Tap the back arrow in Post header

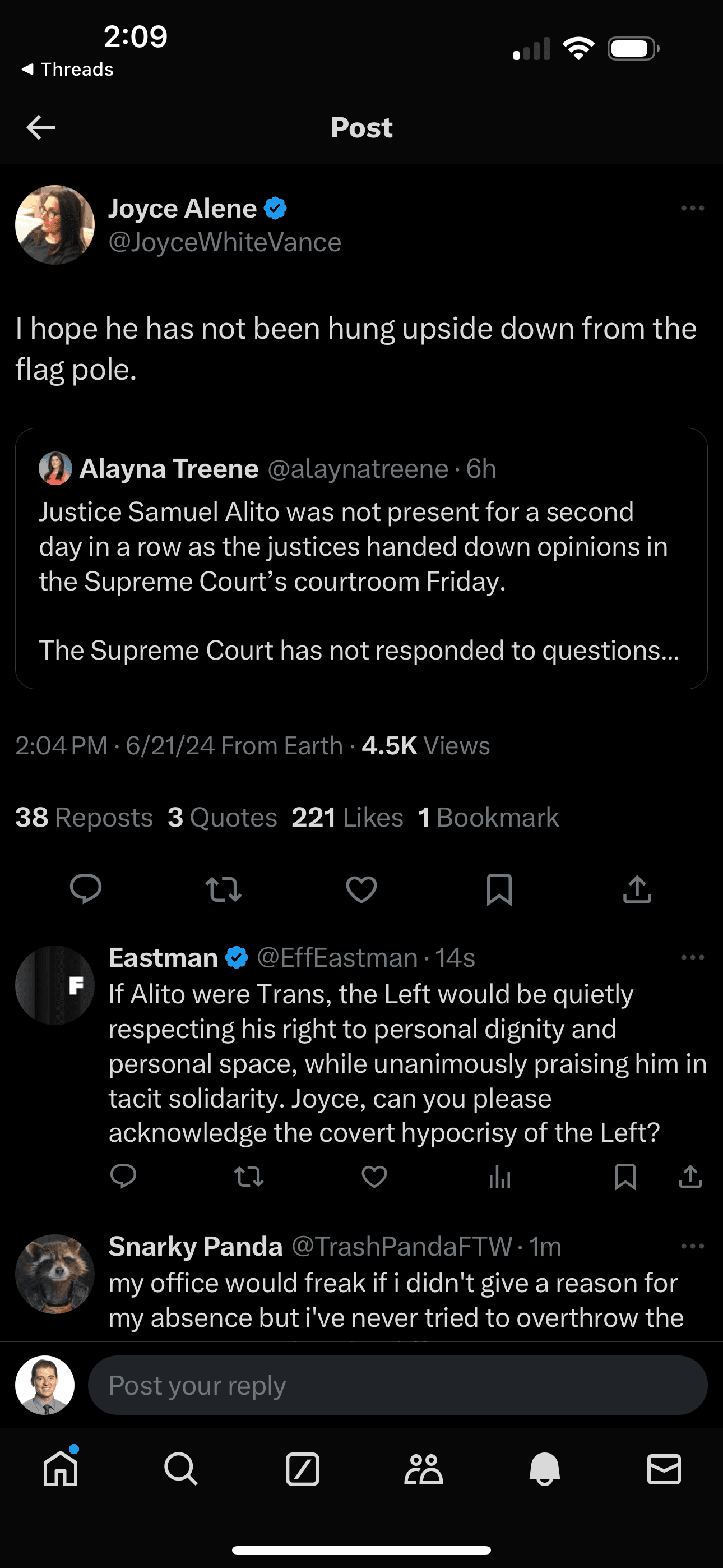click(41, 127)
